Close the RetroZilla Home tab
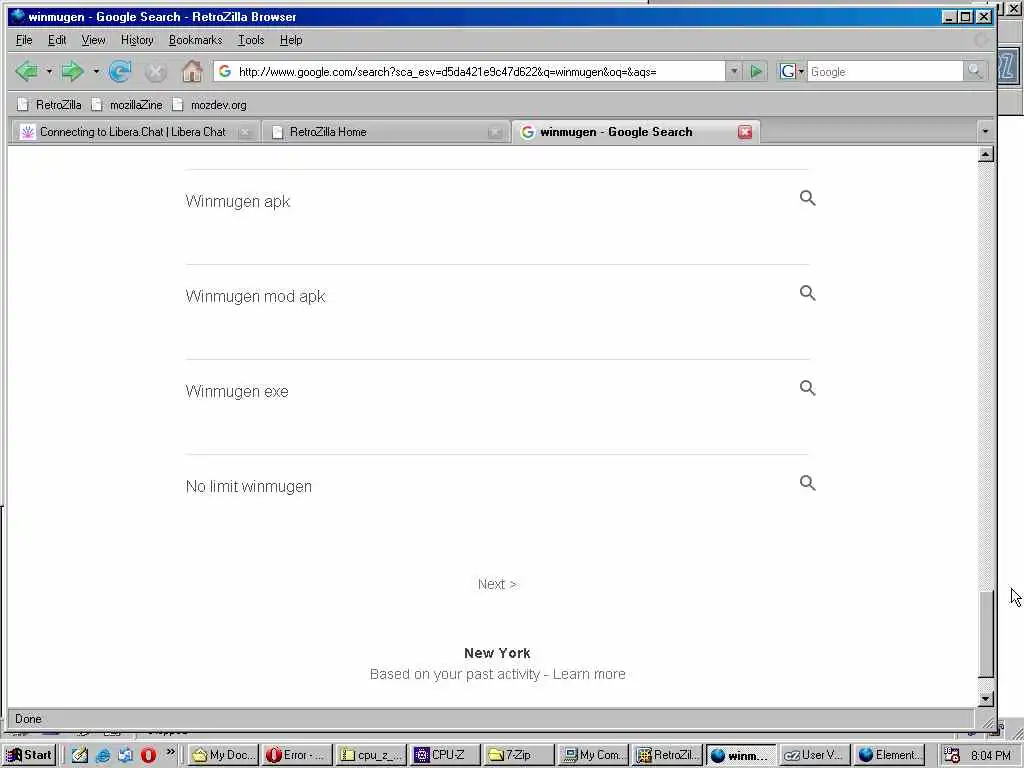The image size is (1024, 768). point(495,133)
